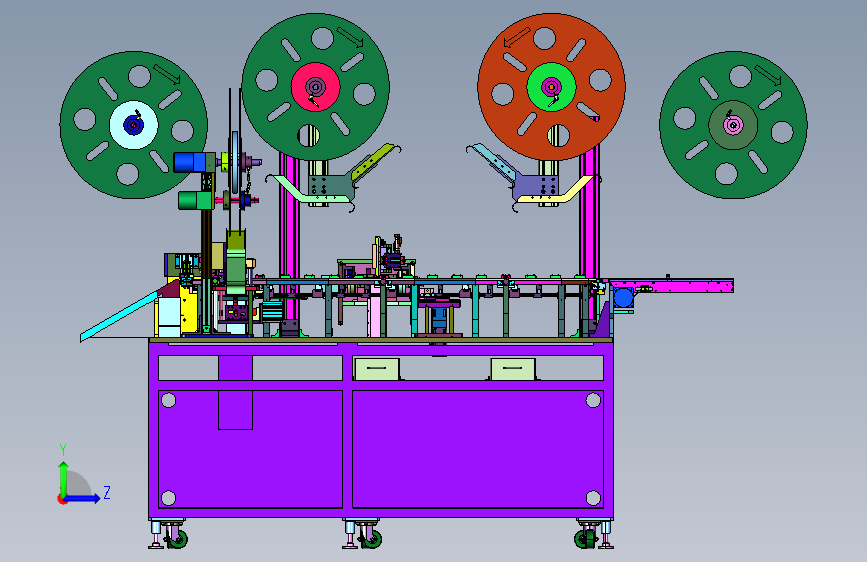Image resolution: width=867 pixels, height=562 pixels.
Task: Select the white hub of the far-left reel
Action: coord(134,125)
